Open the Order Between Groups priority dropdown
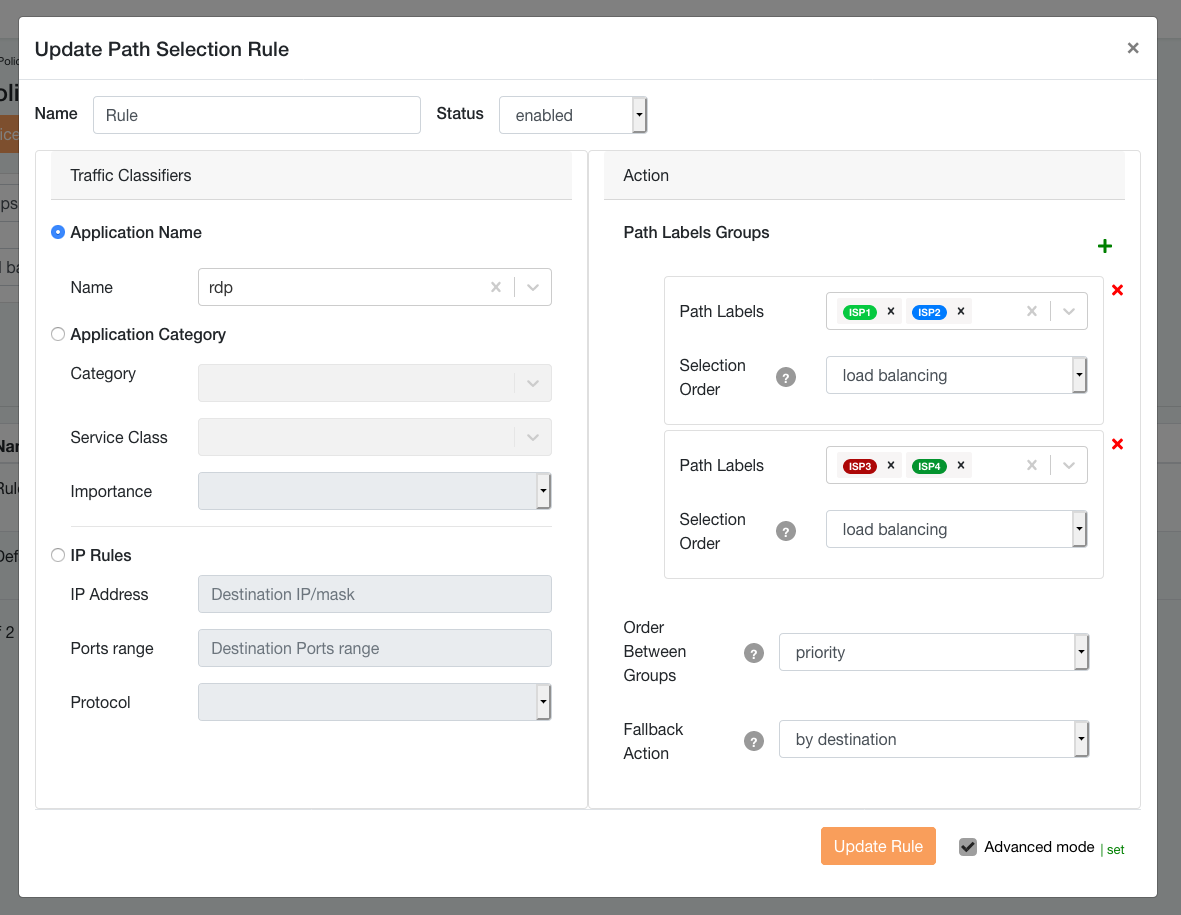Viewport: 1181px width, 915px height. point(933,652)
